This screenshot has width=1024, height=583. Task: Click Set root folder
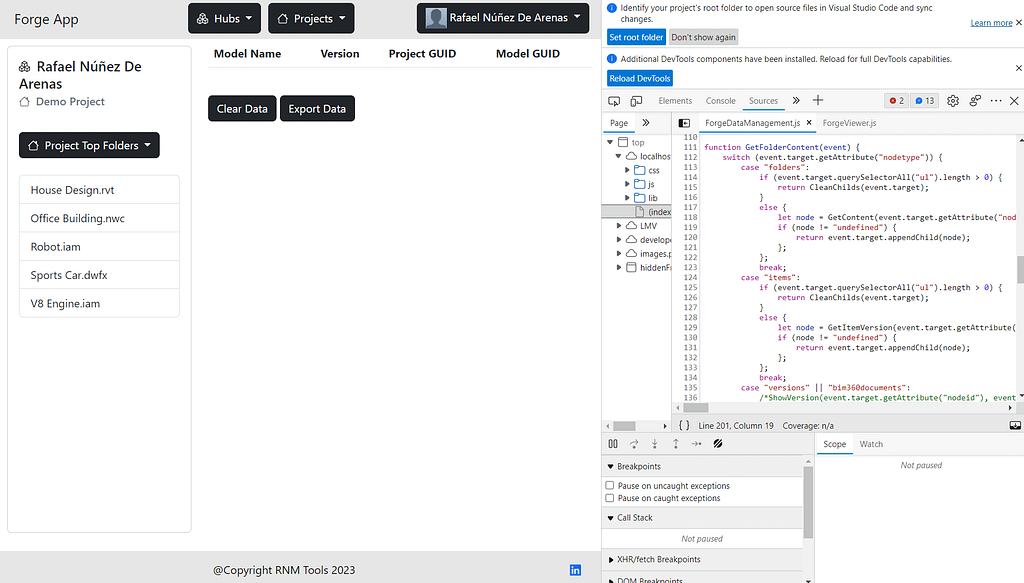636,37
